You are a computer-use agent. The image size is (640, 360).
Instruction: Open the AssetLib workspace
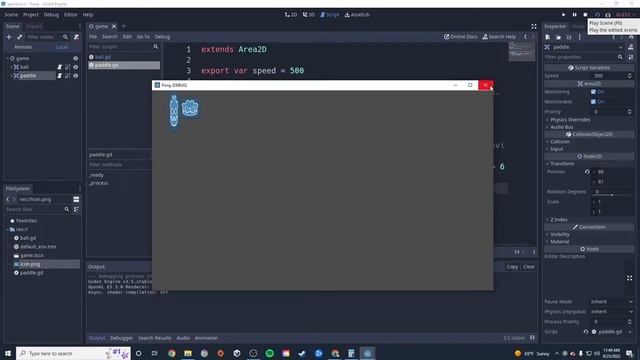pyautogui.click(x=357, y=15)
